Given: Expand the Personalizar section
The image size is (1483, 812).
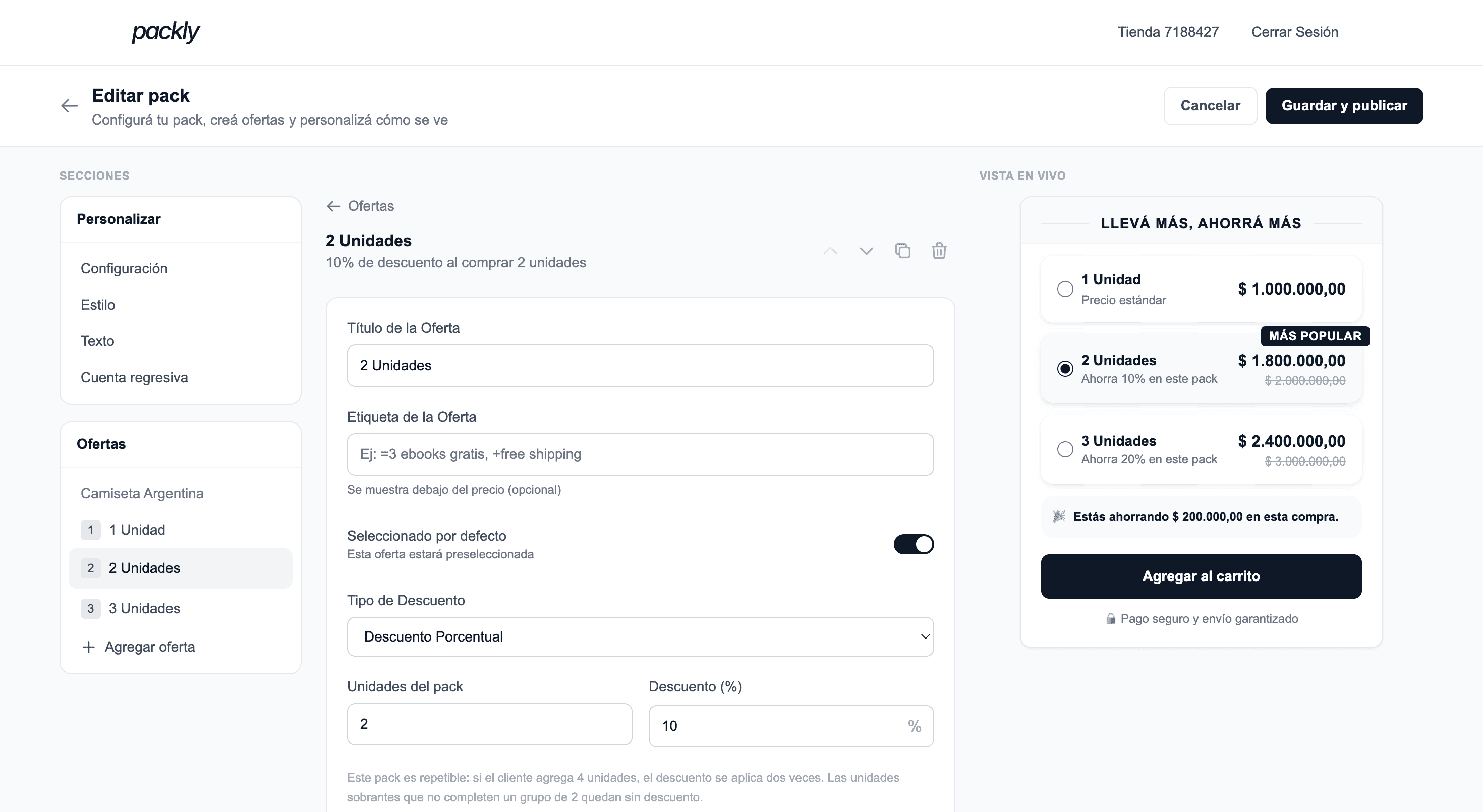Looking at the screenshot, I should click(x=119, y=219).
